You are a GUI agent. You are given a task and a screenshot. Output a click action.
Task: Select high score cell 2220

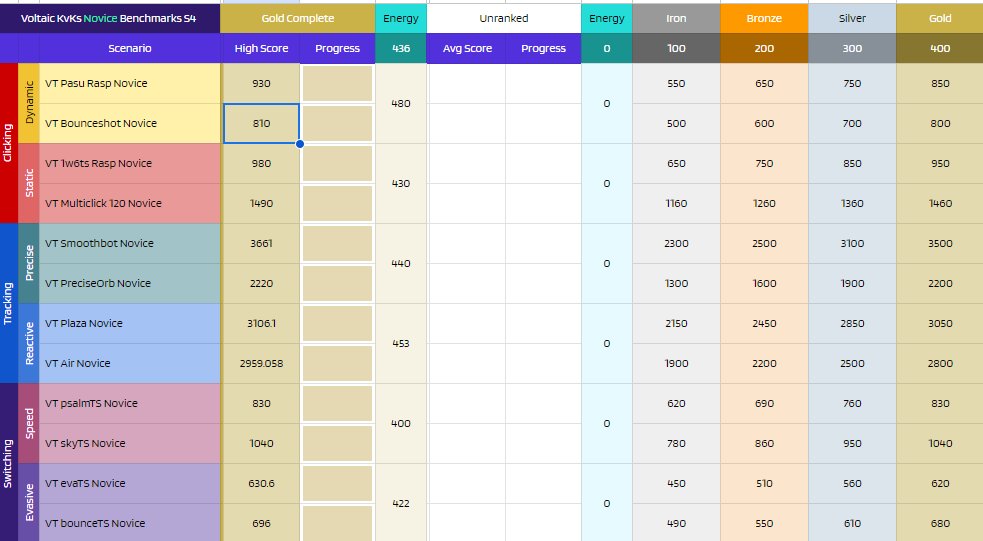[x=261, y=283]
